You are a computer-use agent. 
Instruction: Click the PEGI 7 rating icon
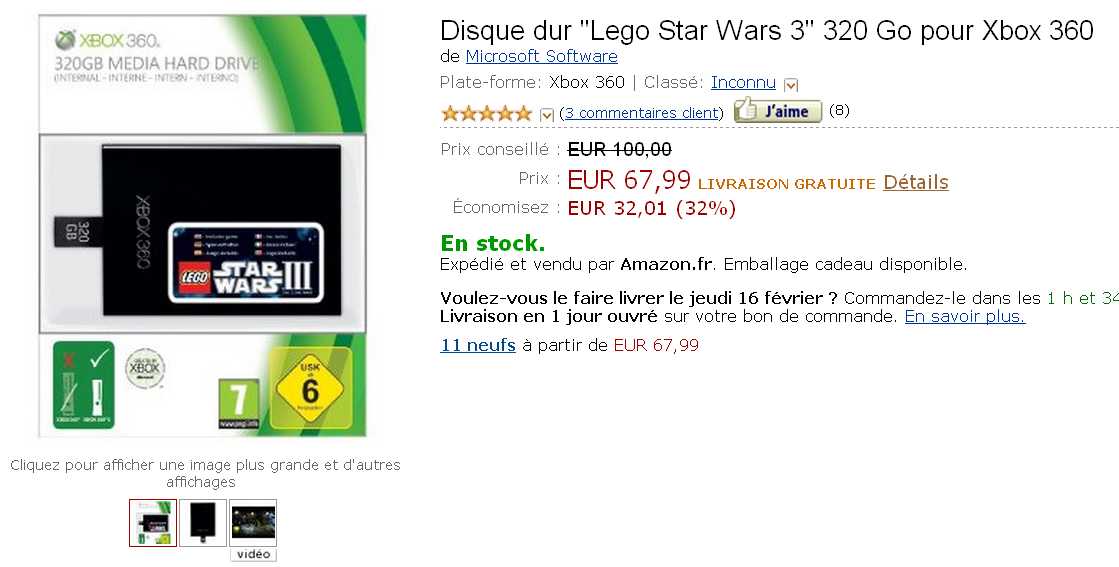point(238,404)
